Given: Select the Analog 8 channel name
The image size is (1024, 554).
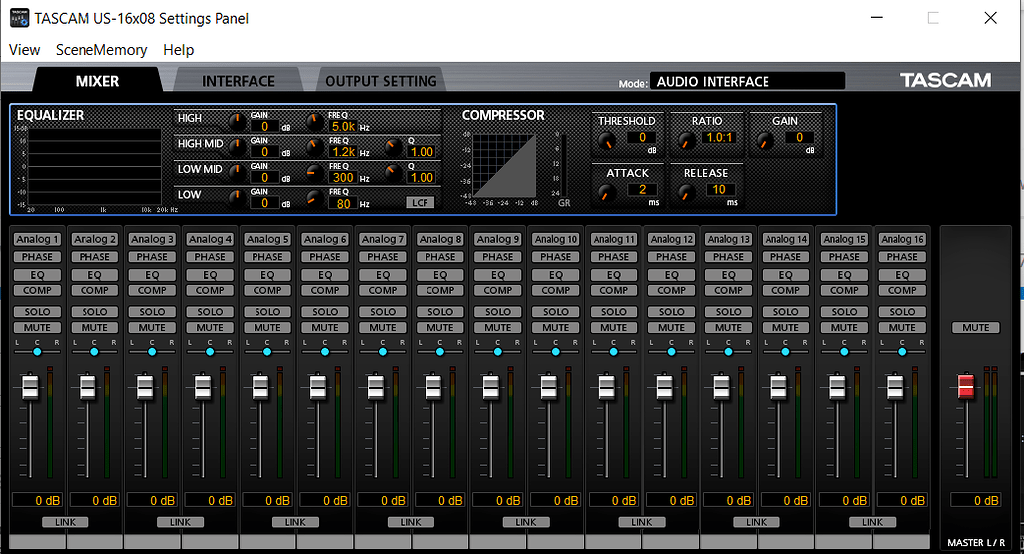Looking at the screenshot, I should pyautogui.click(x=440, y=239).
